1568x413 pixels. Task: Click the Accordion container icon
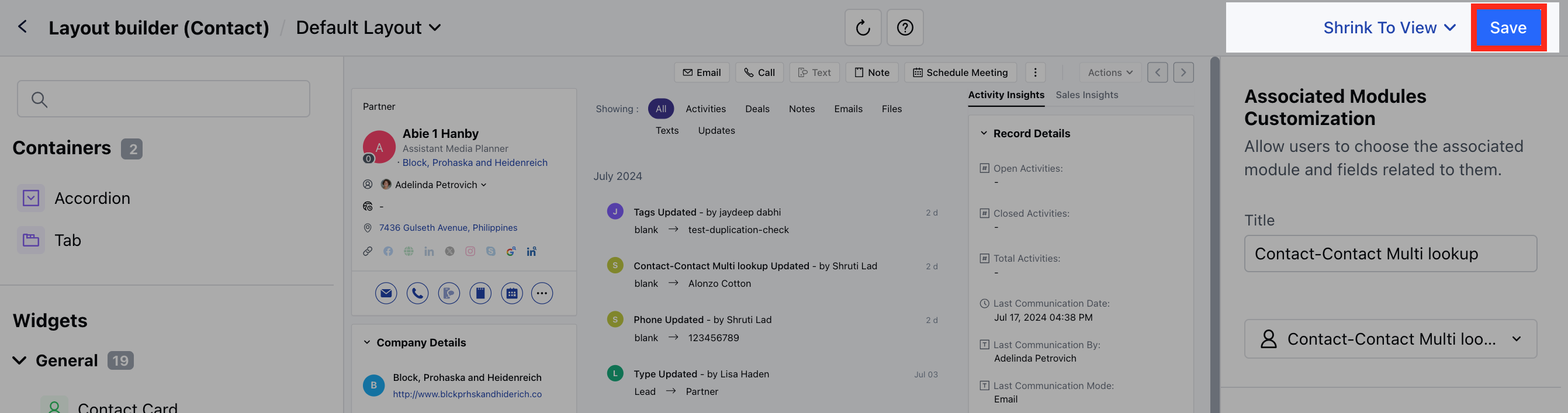31,198
